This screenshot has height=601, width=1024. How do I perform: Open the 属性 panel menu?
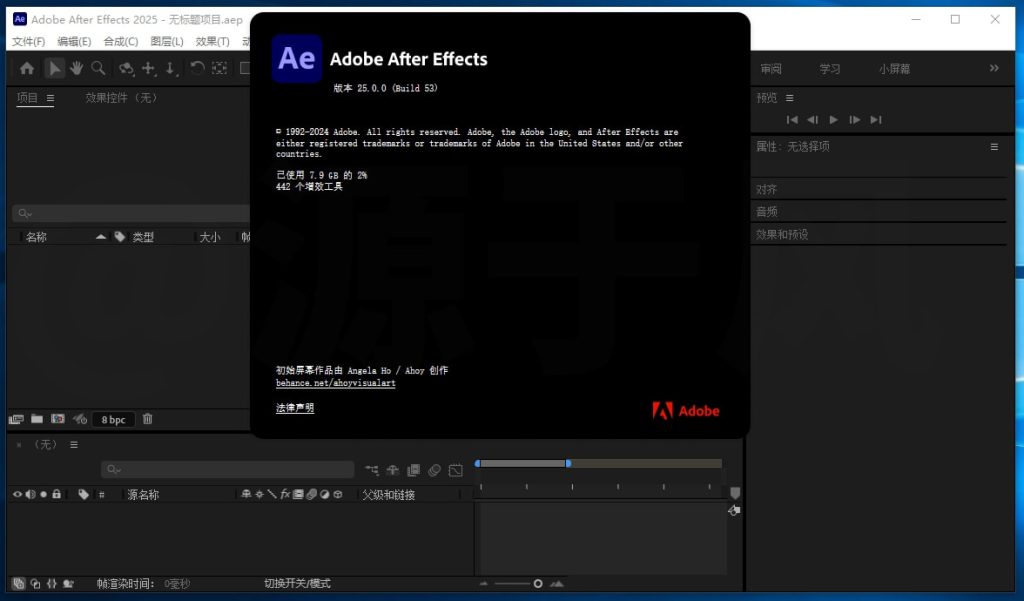point(994,147)
